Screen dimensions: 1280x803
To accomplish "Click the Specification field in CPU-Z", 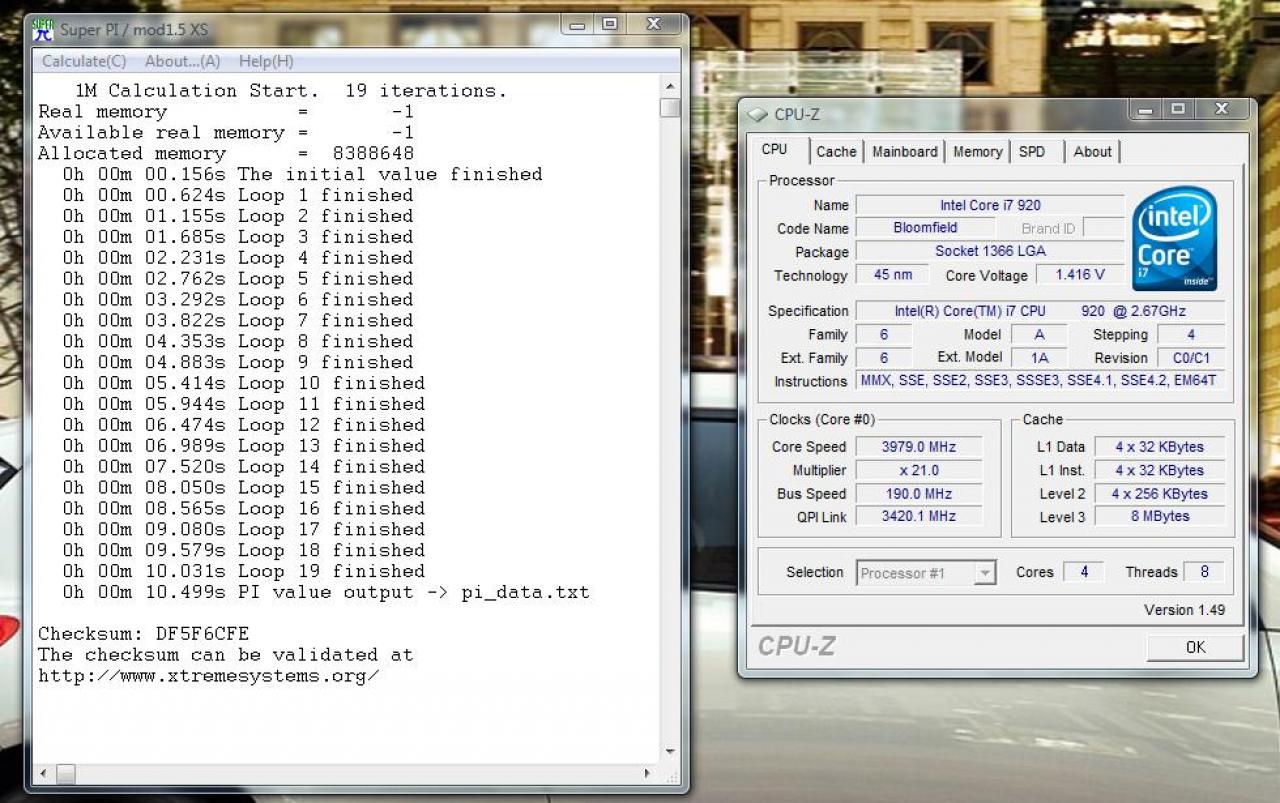I will (1040, 311).
